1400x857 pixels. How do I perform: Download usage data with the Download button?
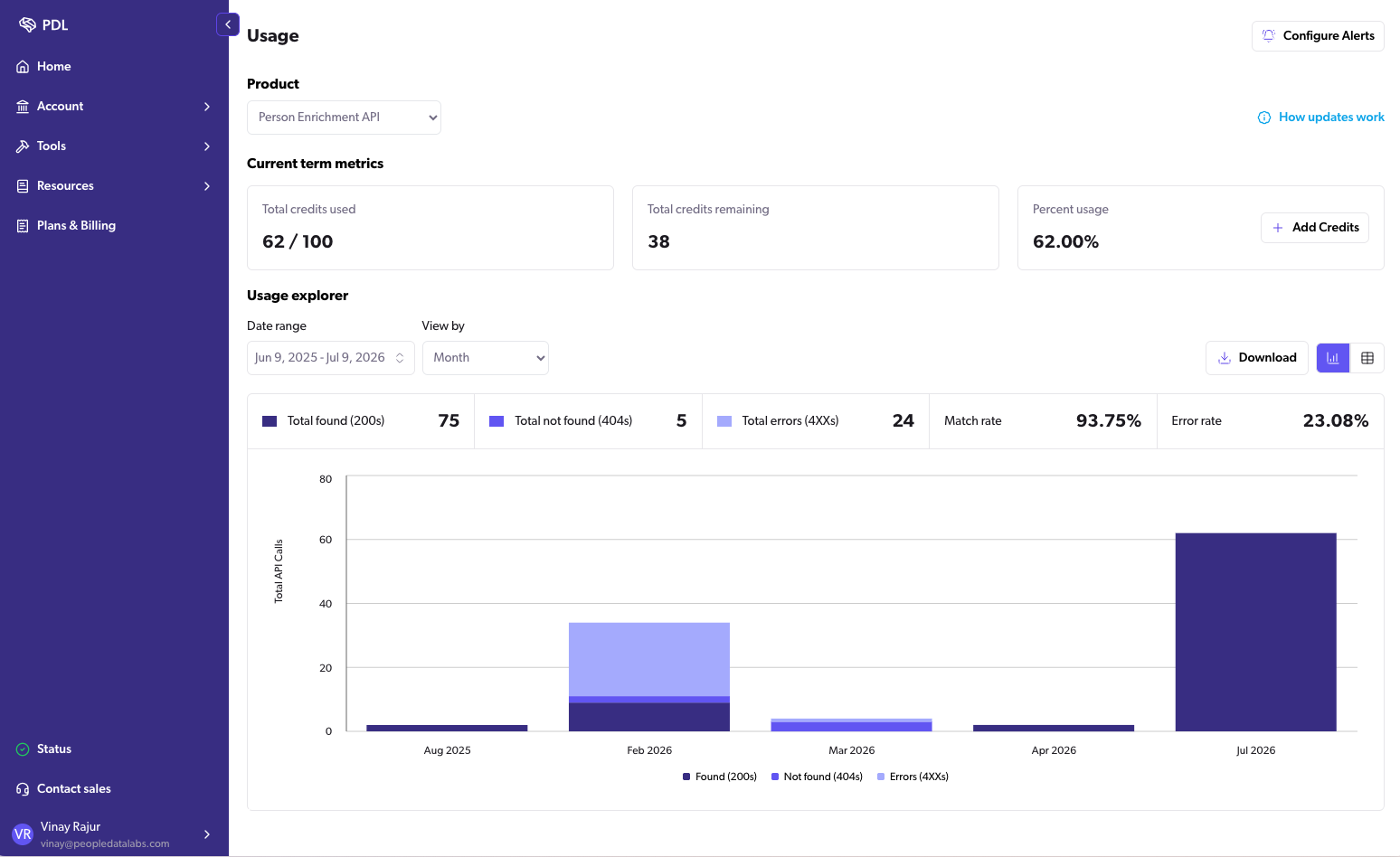(1257, 358)
